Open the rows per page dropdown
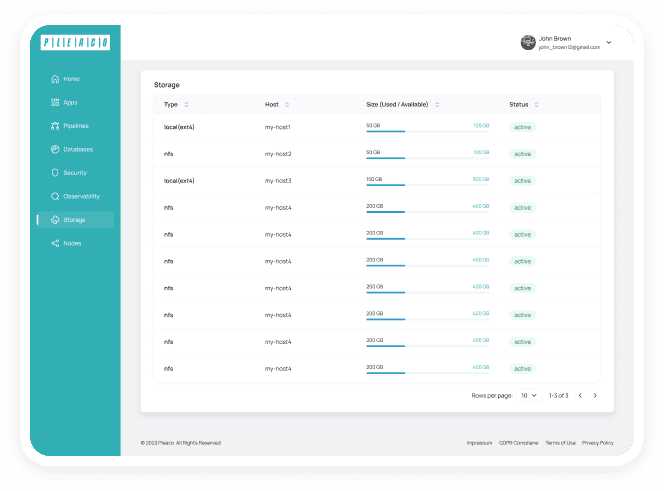 (x=529, y=395)
